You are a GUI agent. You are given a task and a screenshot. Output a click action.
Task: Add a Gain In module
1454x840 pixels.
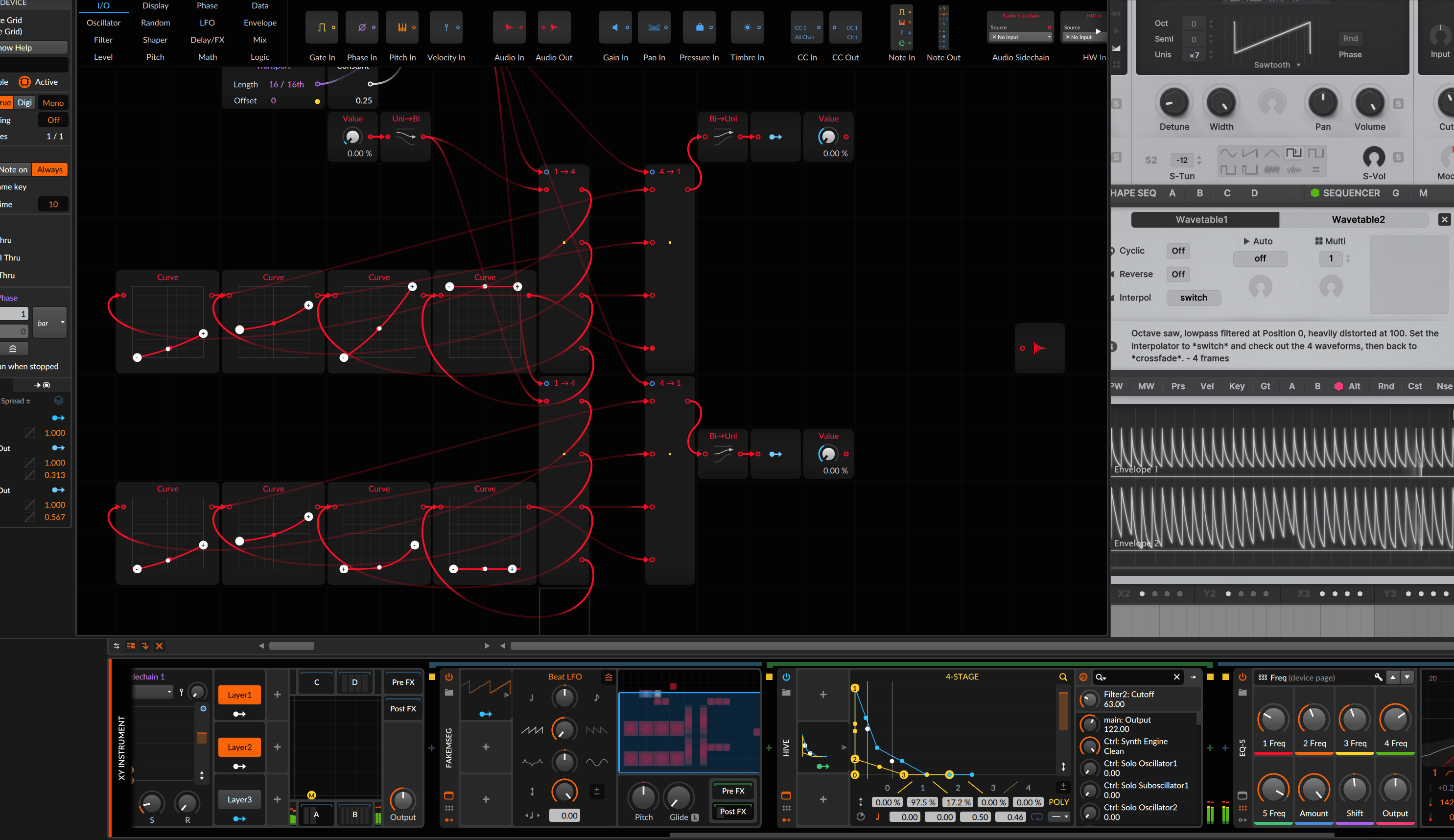(x=616, y=28)
